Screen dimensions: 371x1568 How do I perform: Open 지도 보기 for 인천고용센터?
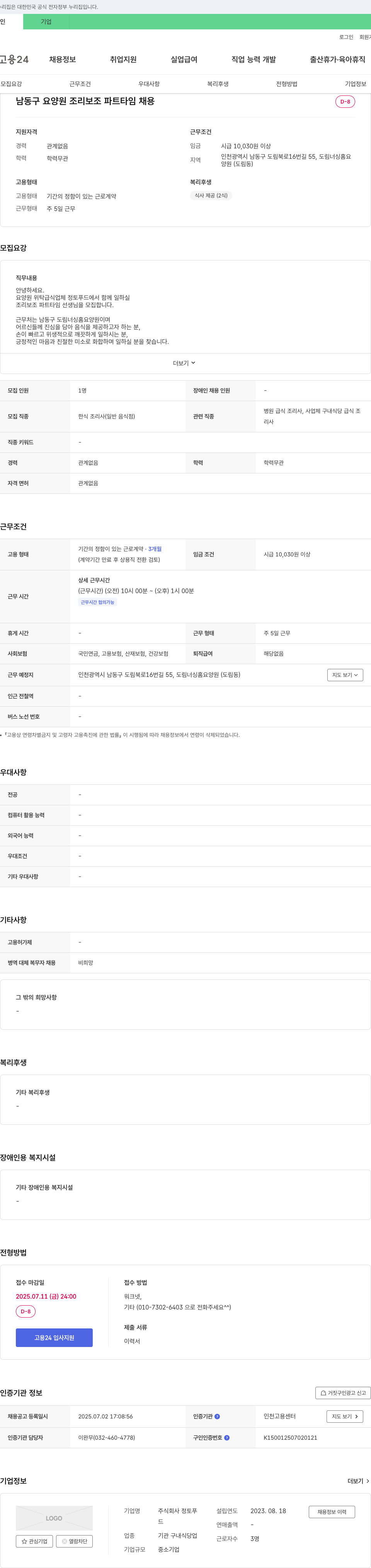point(345,1417)
